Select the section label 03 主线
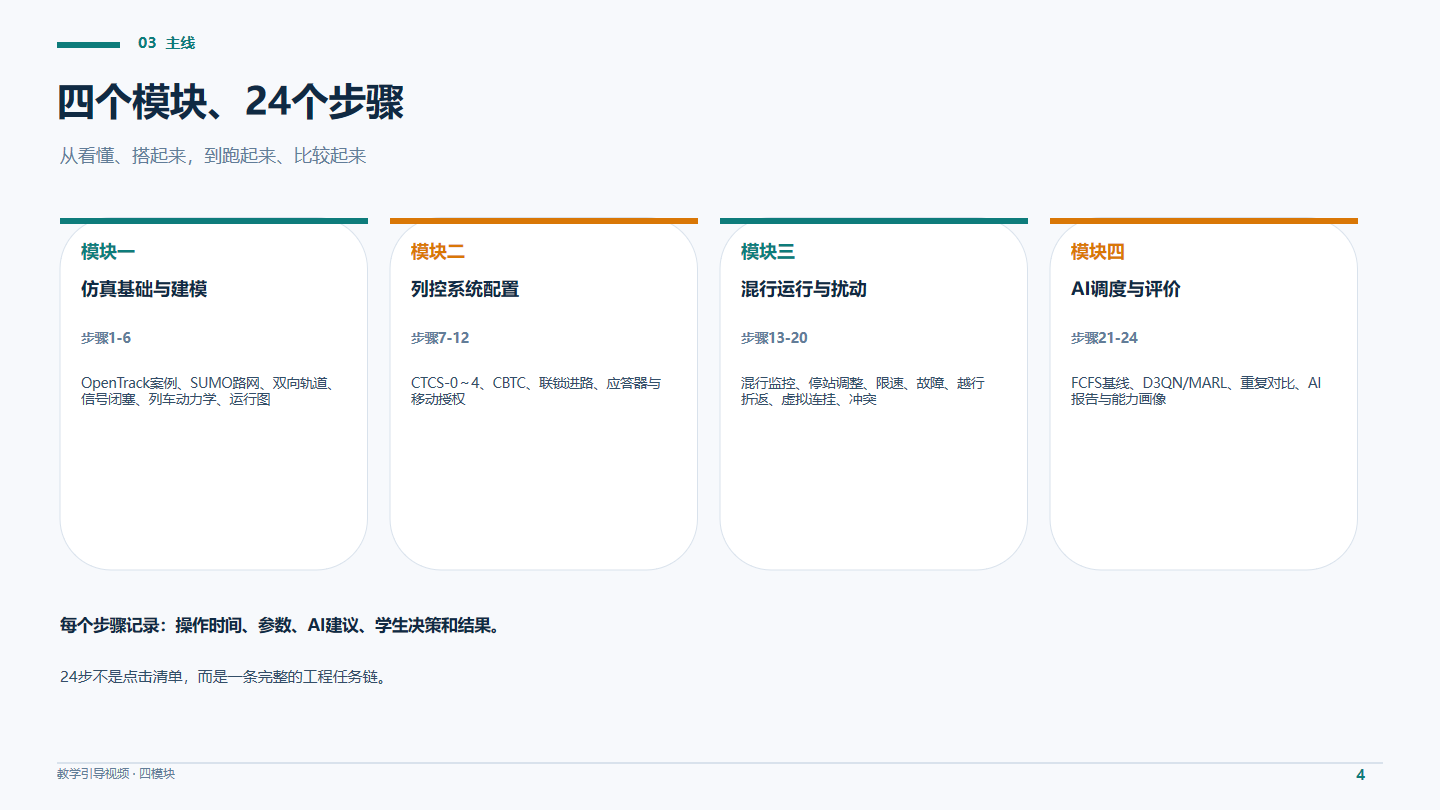Viewport: 1440px width, 810px height. pos(166,43)
